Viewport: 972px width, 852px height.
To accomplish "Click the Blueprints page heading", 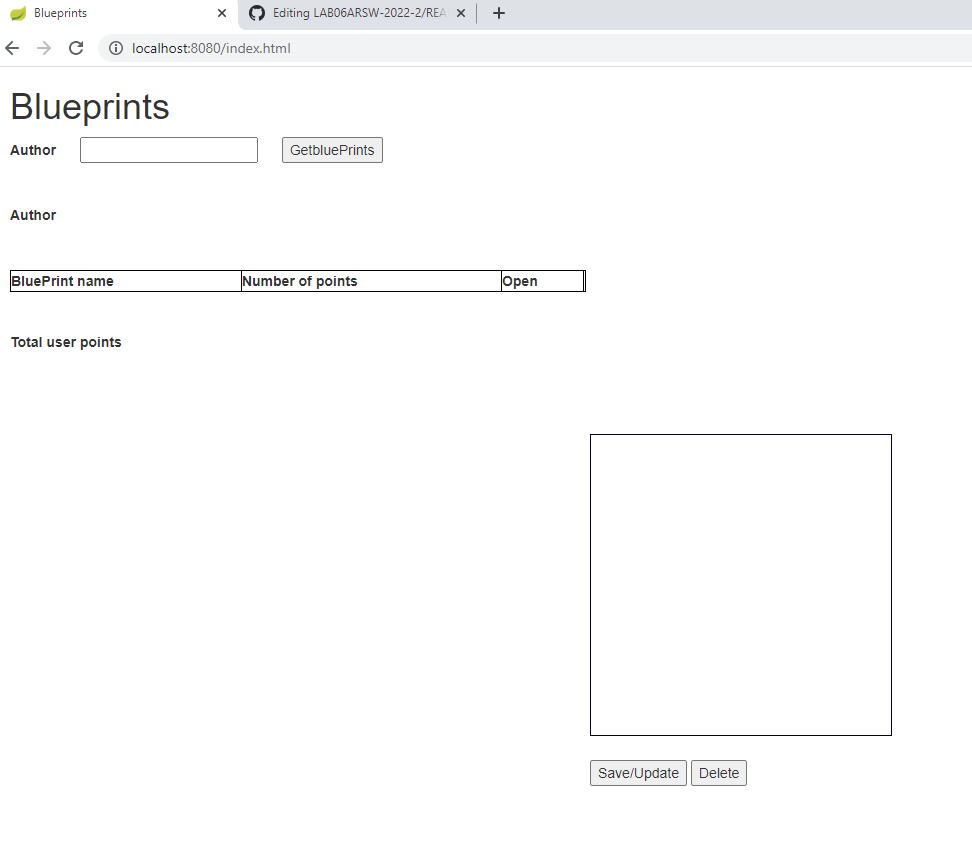I will point(90,107).
